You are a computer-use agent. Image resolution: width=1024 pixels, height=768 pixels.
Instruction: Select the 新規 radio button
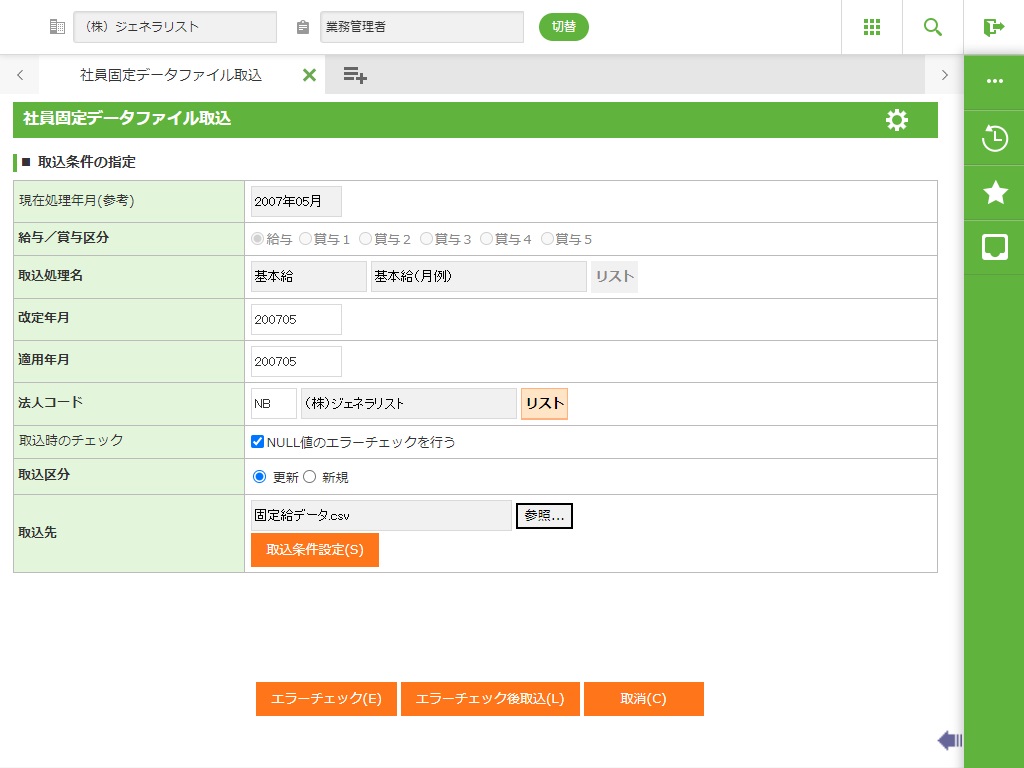coord(309,477)
